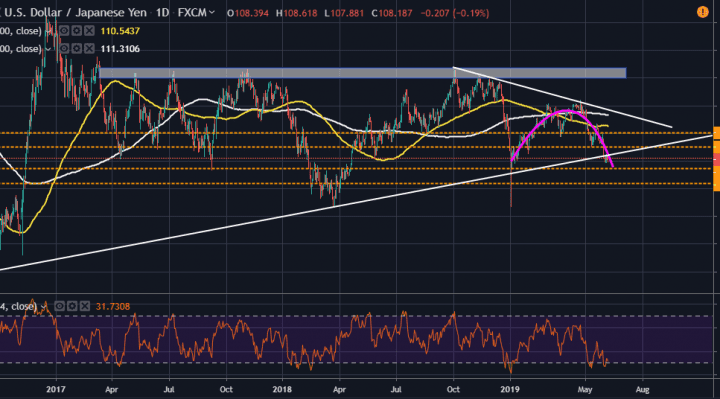Expand the oscillator pane legend chevron
The image size is (720, 399).
(x=44, y=307)
